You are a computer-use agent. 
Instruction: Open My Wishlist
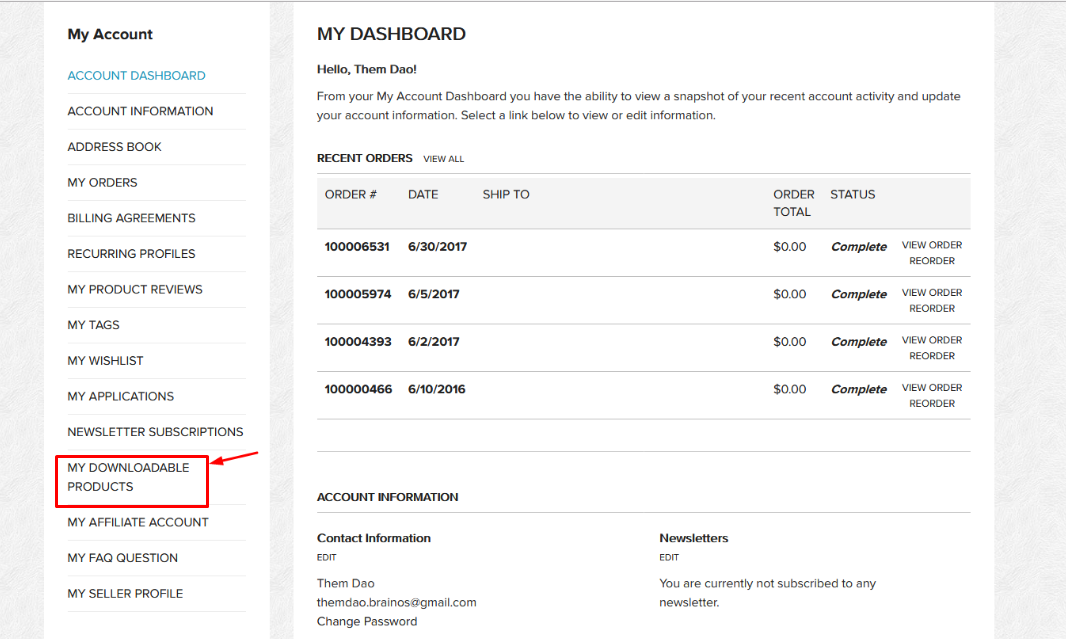pyautogui.click(x=105, y=360)
